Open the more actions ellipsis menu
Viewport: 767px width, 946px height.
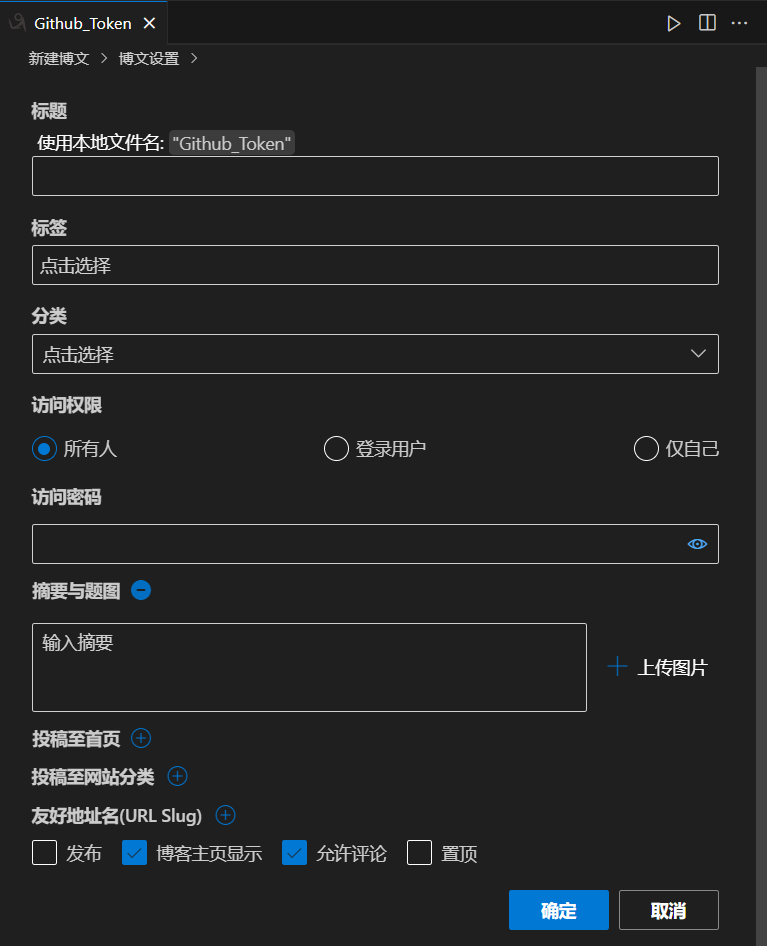740,23
